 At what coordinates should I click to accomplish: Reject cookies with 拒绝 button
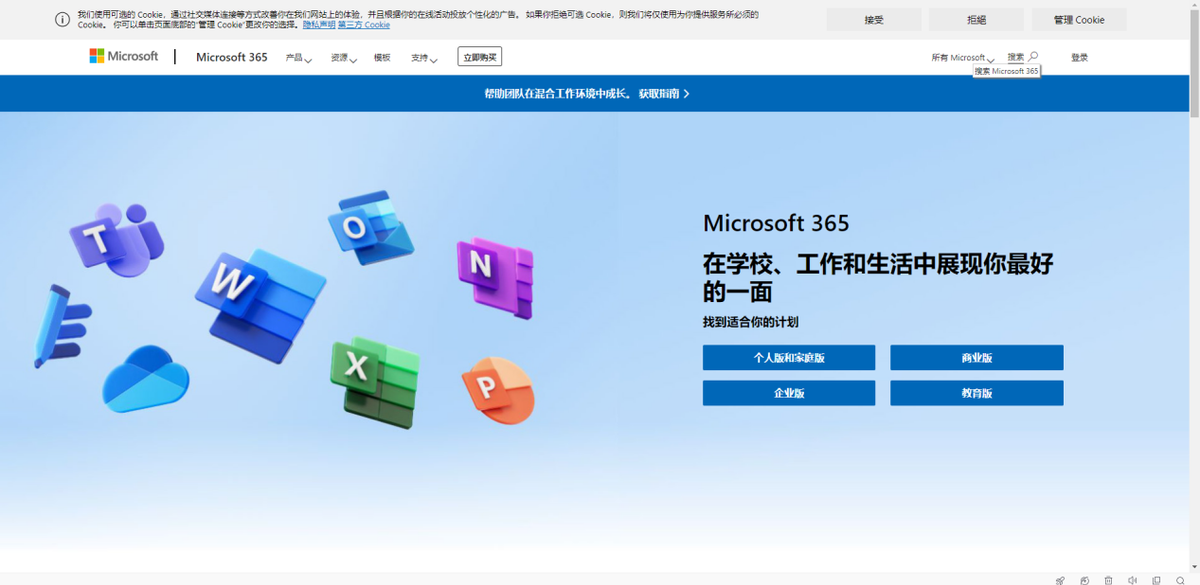(976, 19)
